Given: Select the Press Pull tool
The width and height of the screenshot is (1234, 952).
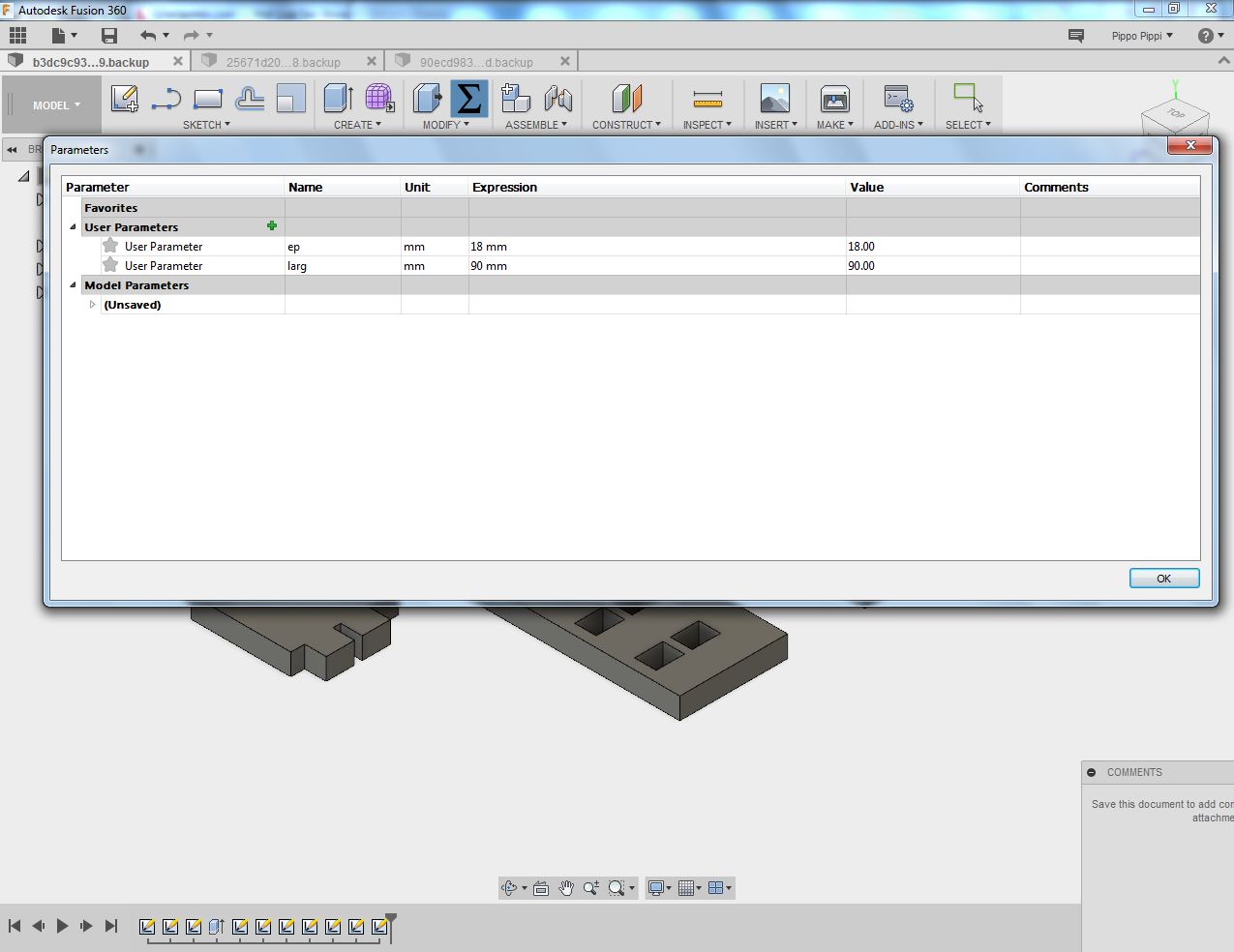Looking at the screenshot, I should tap(427, 98).
